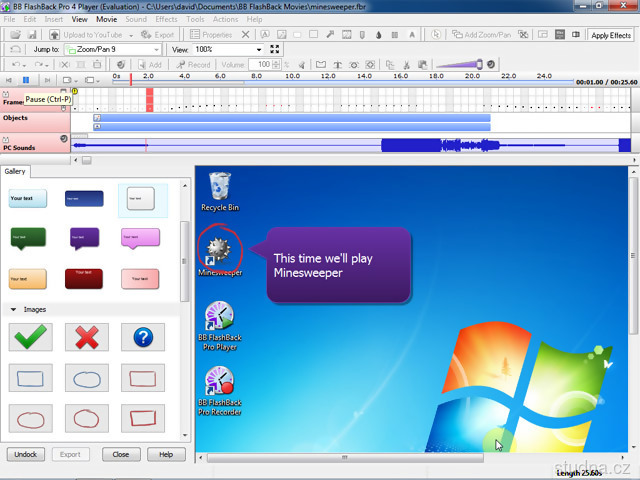This screenshot has width=640, height=480.
Task: Select the green speech bubble text box
Action: [x=28, y=238]
